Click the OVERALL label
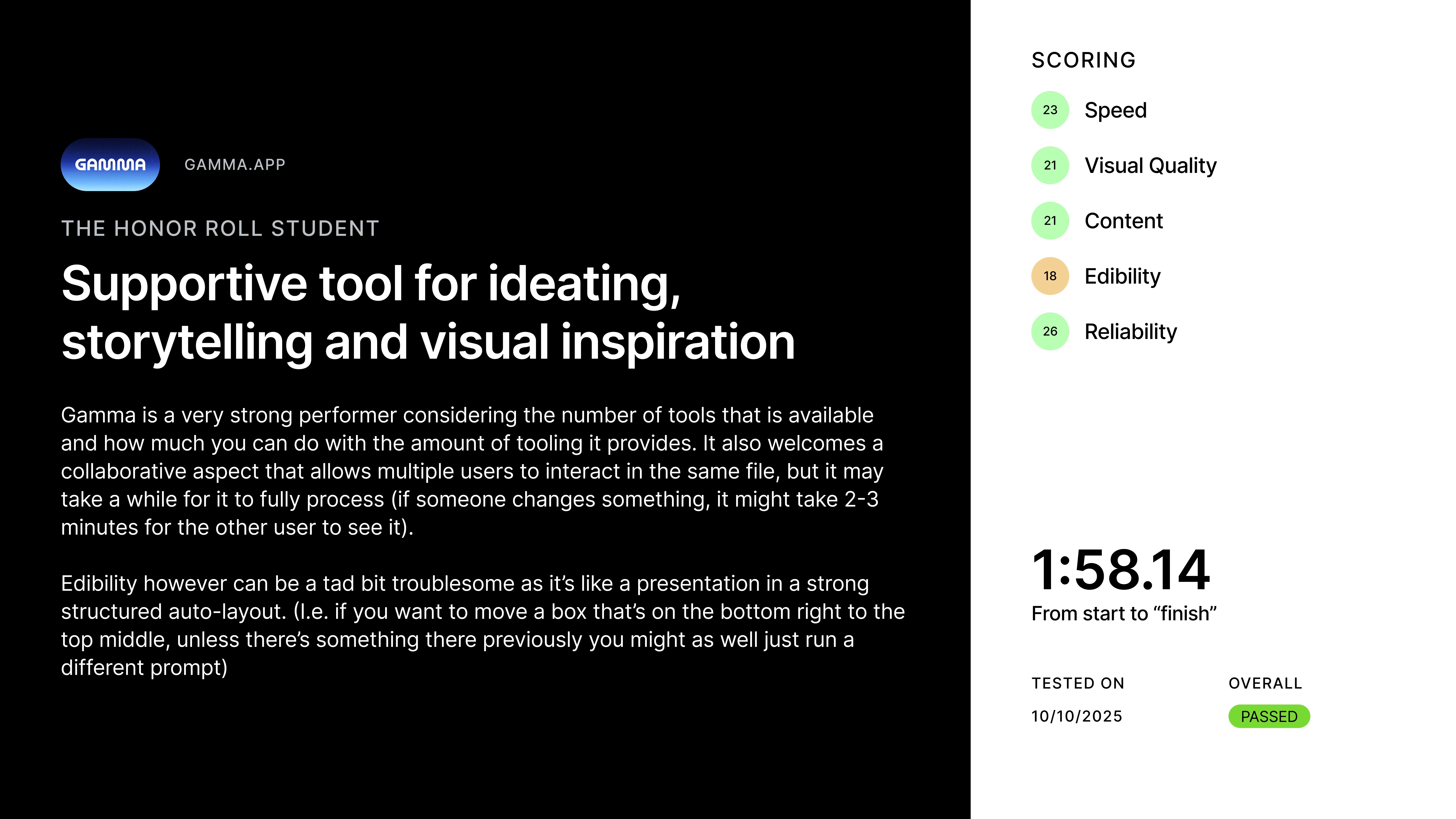 pyautogui.click(x=1265, y=683)
